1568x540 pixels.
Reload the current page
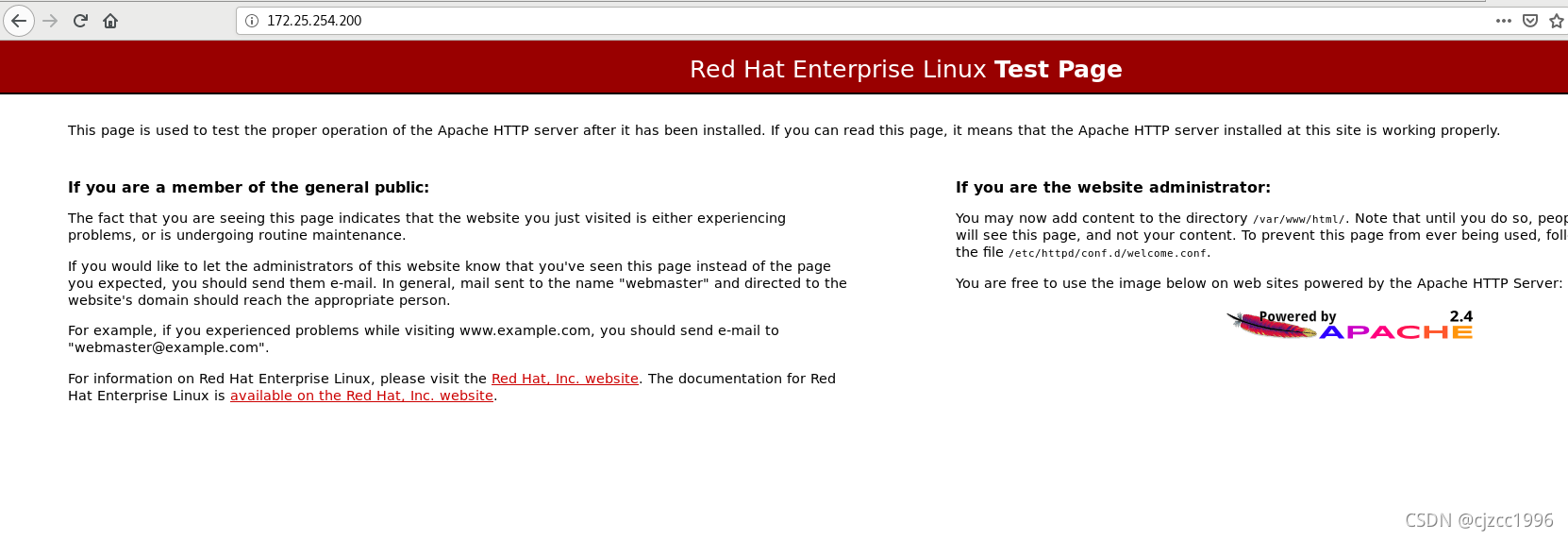click(x=80, y=21)
